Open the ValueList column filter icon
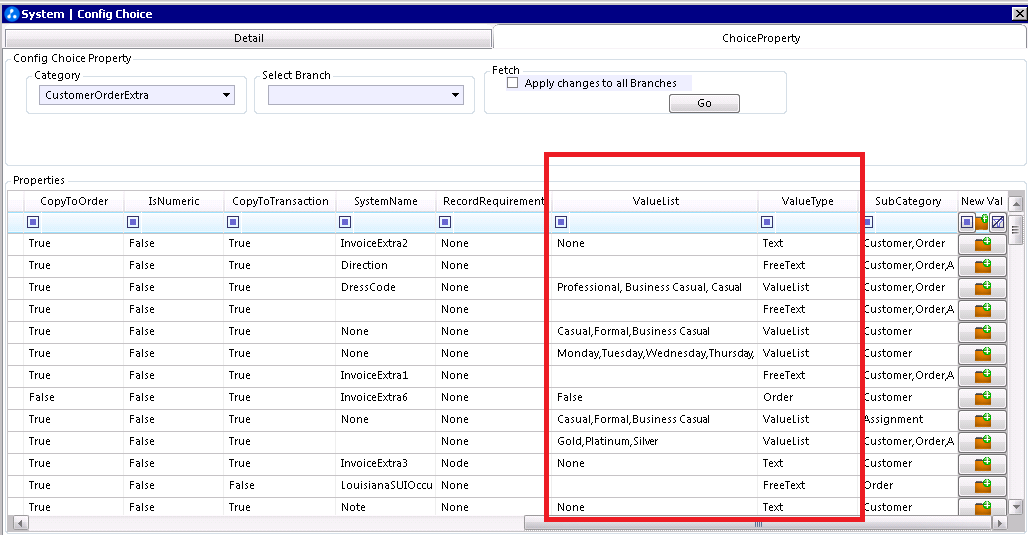1028x535 pixels. (561, 222)
